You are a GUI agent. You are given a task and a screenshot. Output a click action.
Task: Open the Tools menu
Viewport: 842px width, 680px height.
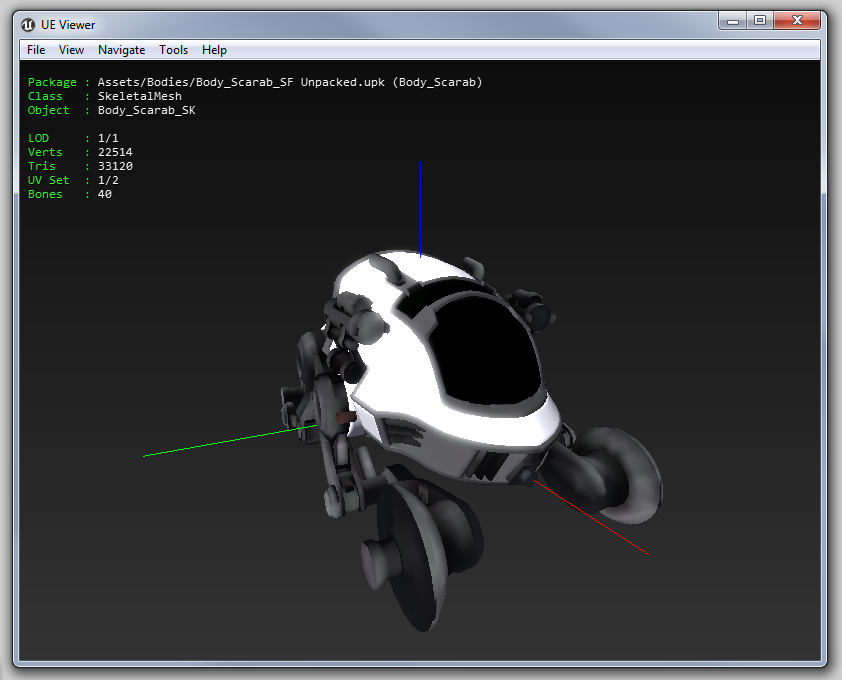pos(173,49)
